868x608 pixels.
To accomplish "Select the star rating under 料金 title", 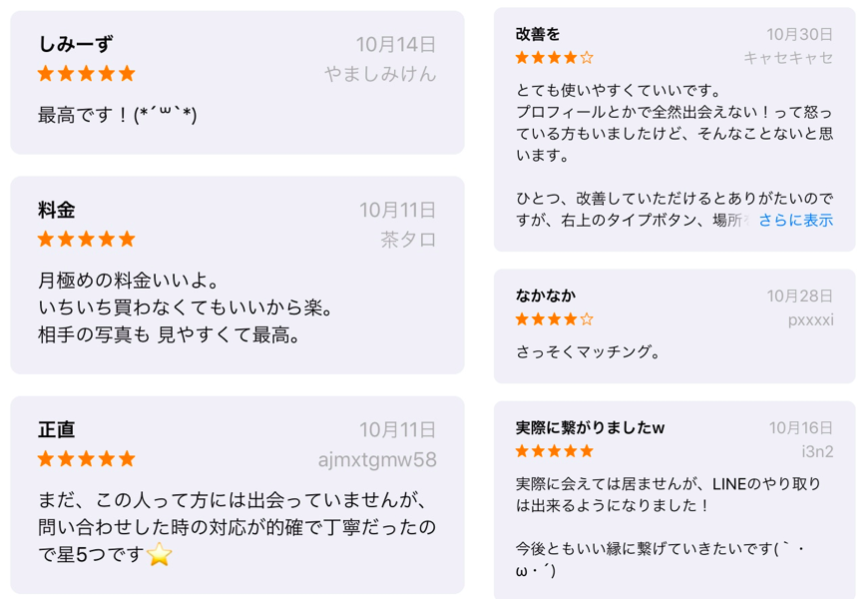I will (86, 239).
